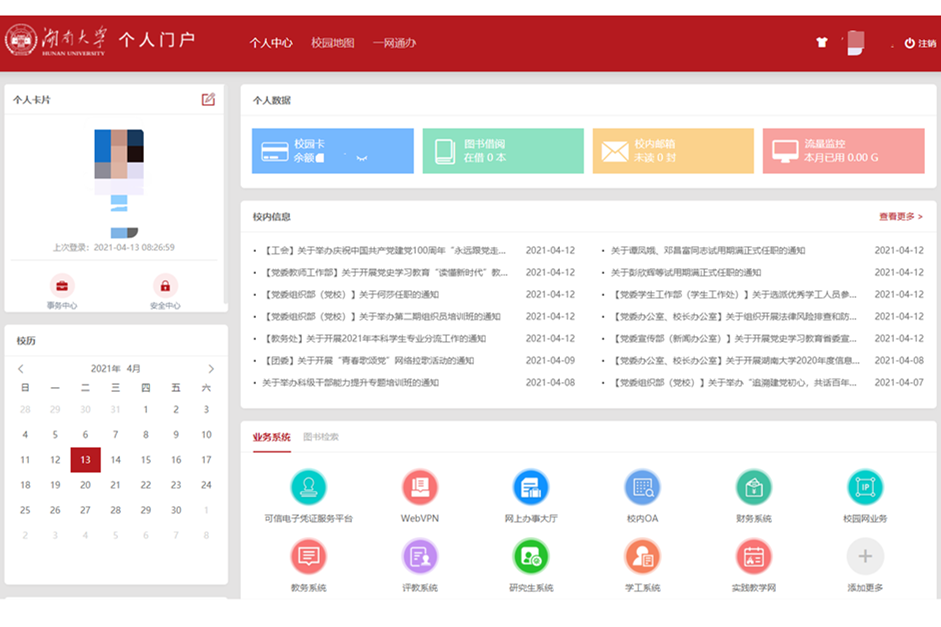Open the 财务系统 icon
This screenshot has width=941, height=627.
[x=753, y=488]
